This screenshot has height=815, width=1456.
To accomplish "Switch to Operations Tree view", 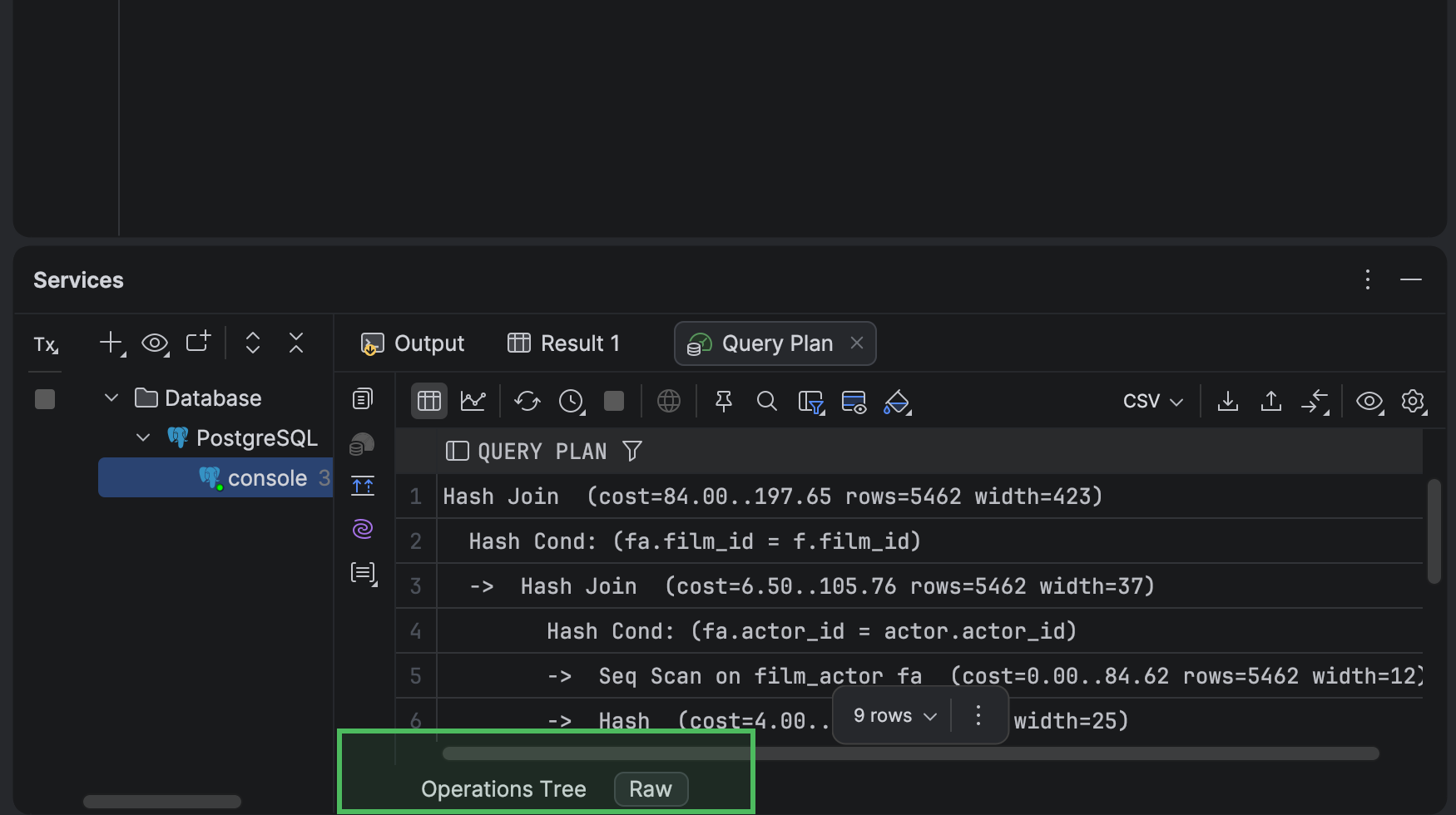I will (x=503, y=789).
